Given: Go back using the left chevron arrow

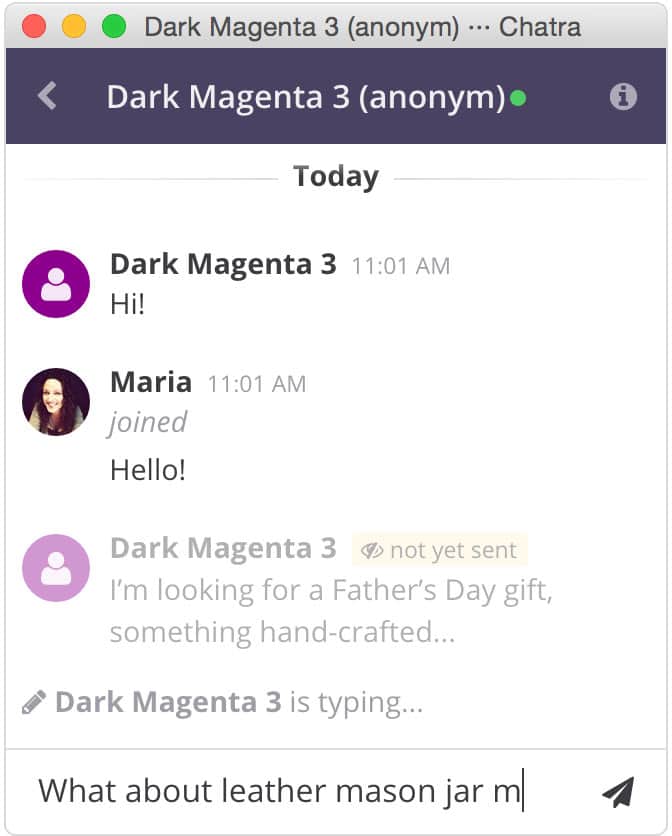Looking at the screenshot, I should click(x=47, y=96).
